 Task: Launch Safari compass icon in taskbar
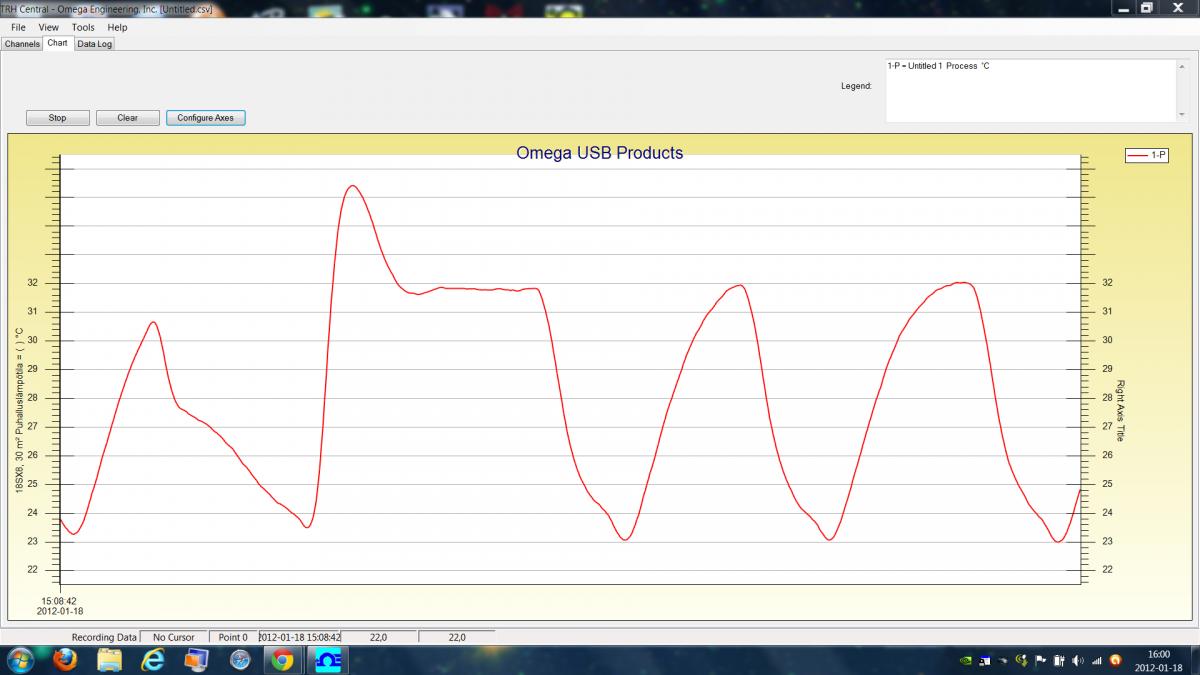click(239, 660)
